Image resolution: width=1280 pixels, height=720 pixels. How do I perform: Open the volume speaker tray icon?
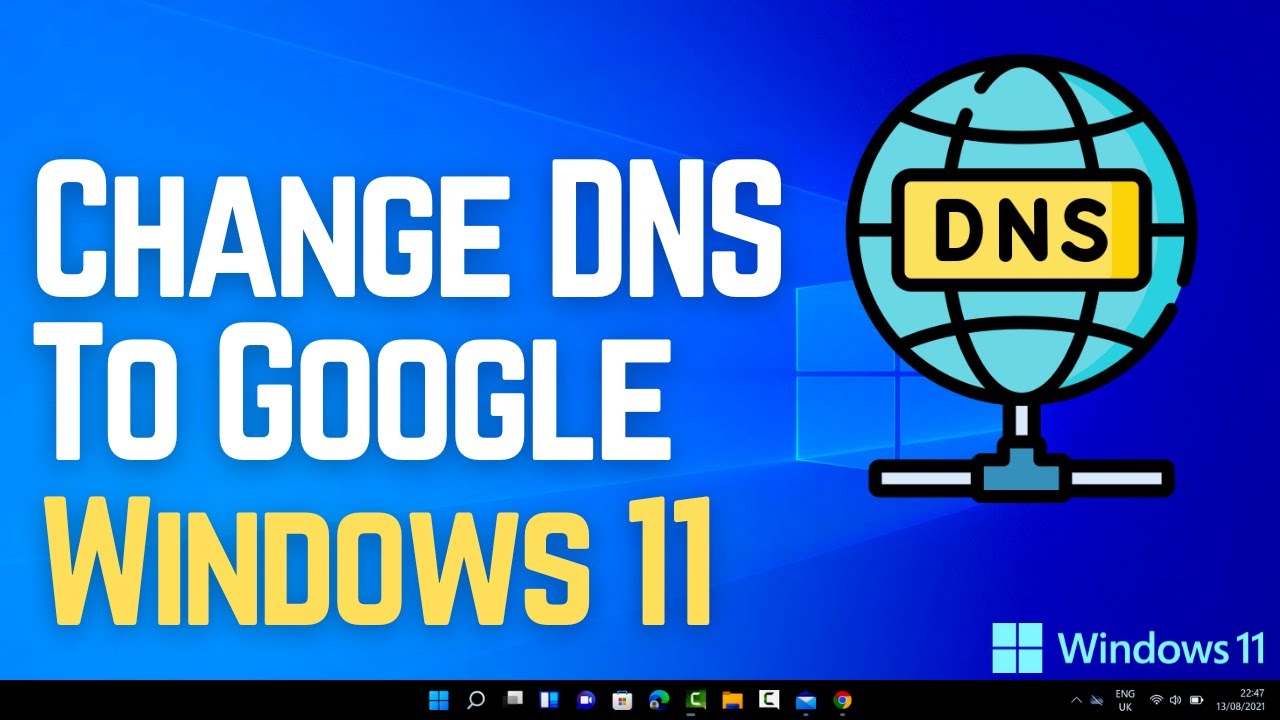click(x=1175, y=700)
